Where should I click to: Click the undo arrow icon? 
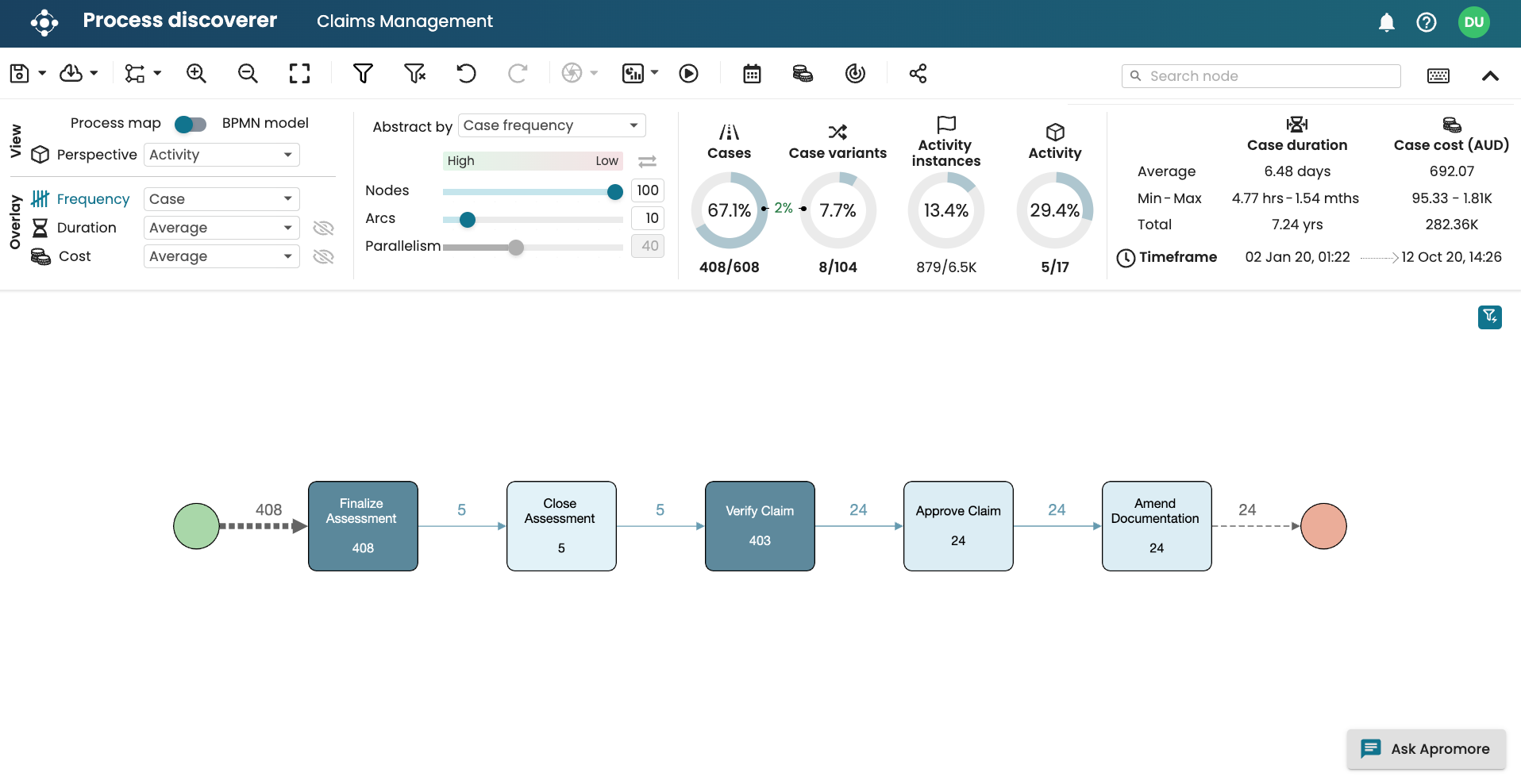click(x=466, y=74)
